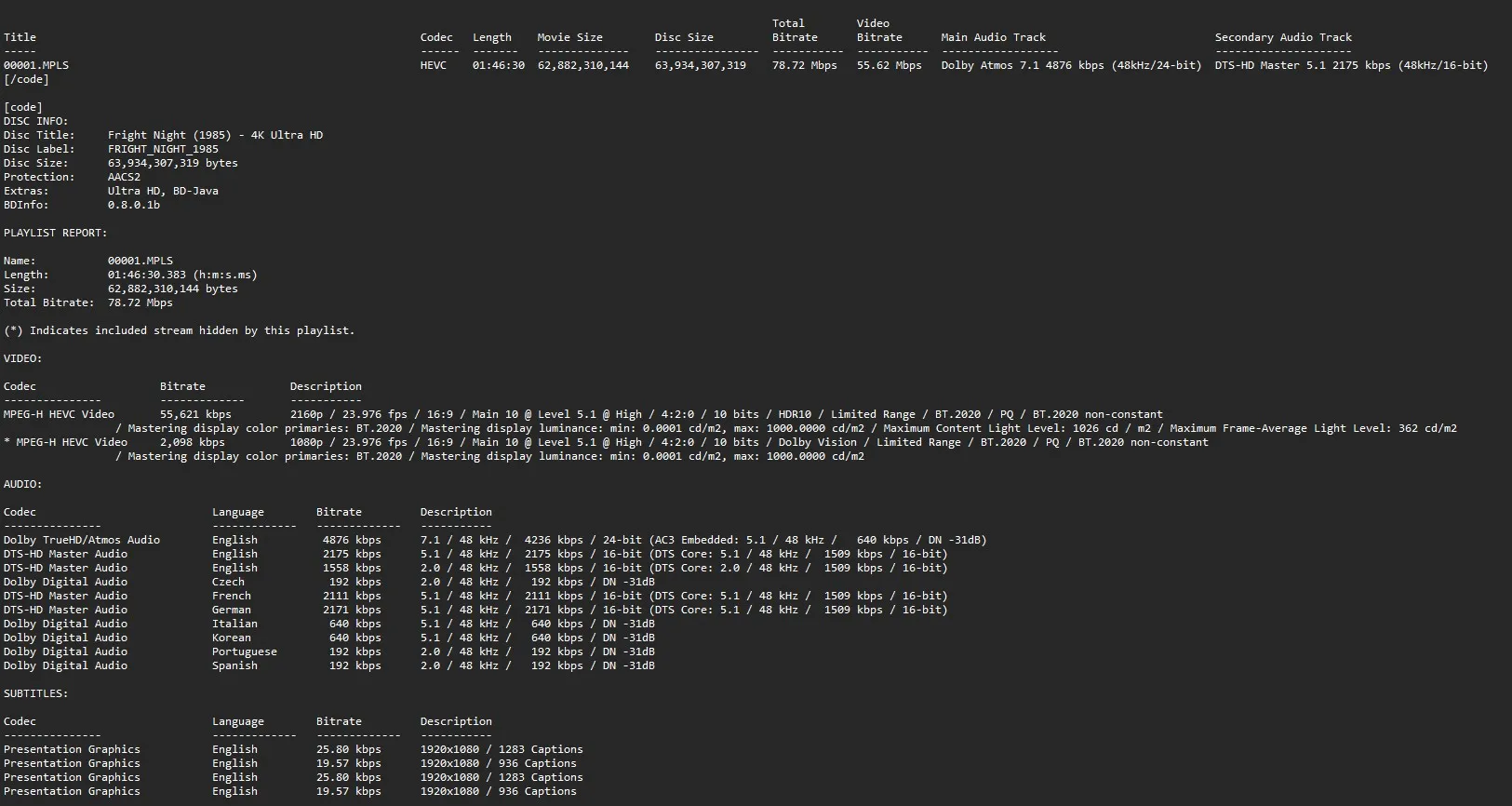Click the SUBTITLES: section heading
Viewport: 1512px width, 806px height.
35,693
